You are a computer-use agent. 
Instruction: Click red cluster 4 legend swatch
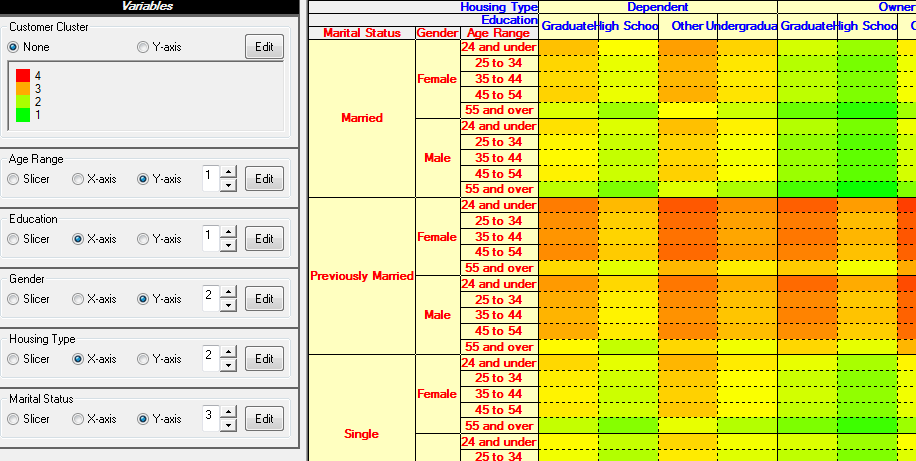(23, 75)
